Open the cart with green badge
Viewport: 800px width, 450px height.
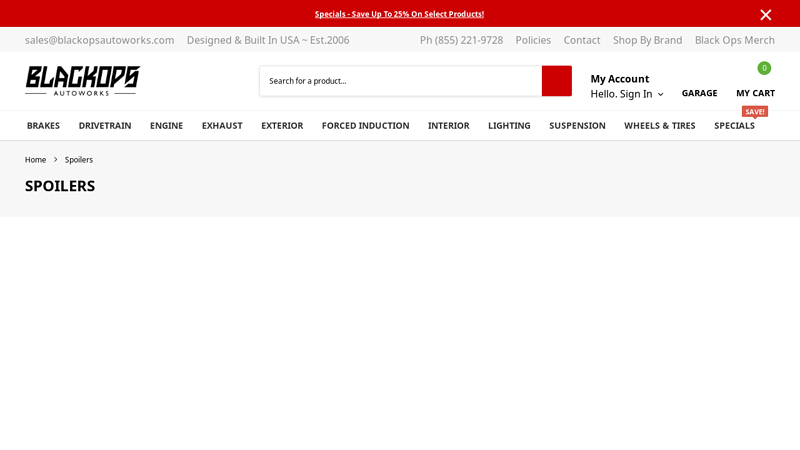click(x=755, y=92)
